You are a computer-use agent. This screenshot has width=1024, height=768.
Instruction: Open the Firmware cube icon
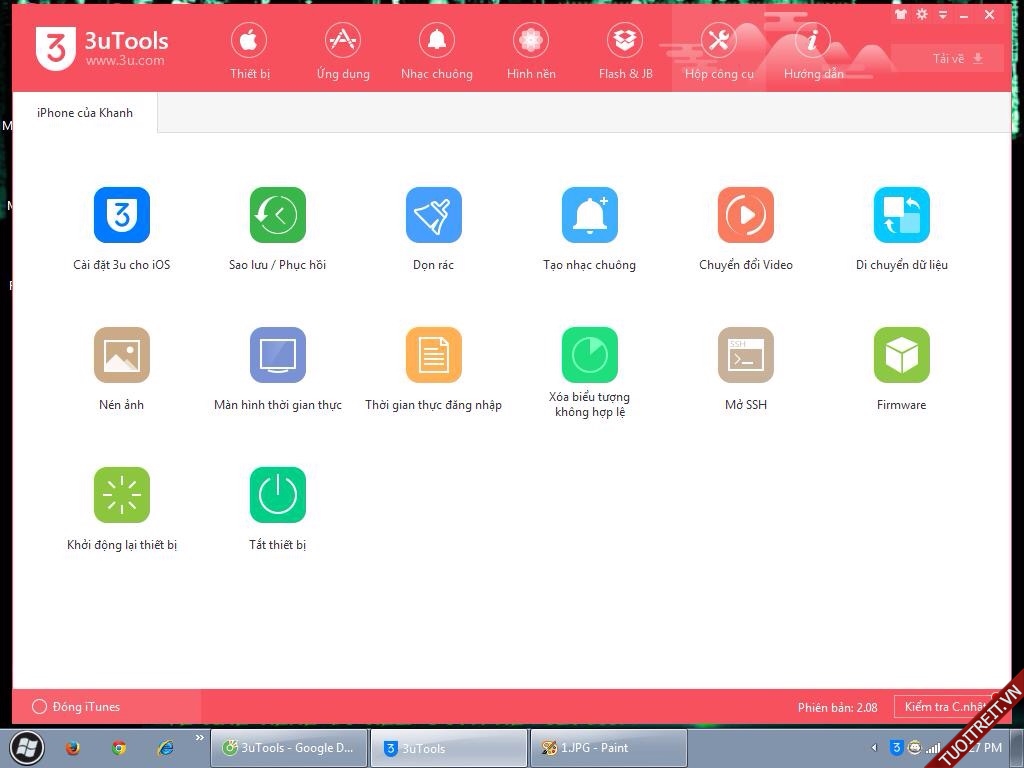(x=901, y=355)
